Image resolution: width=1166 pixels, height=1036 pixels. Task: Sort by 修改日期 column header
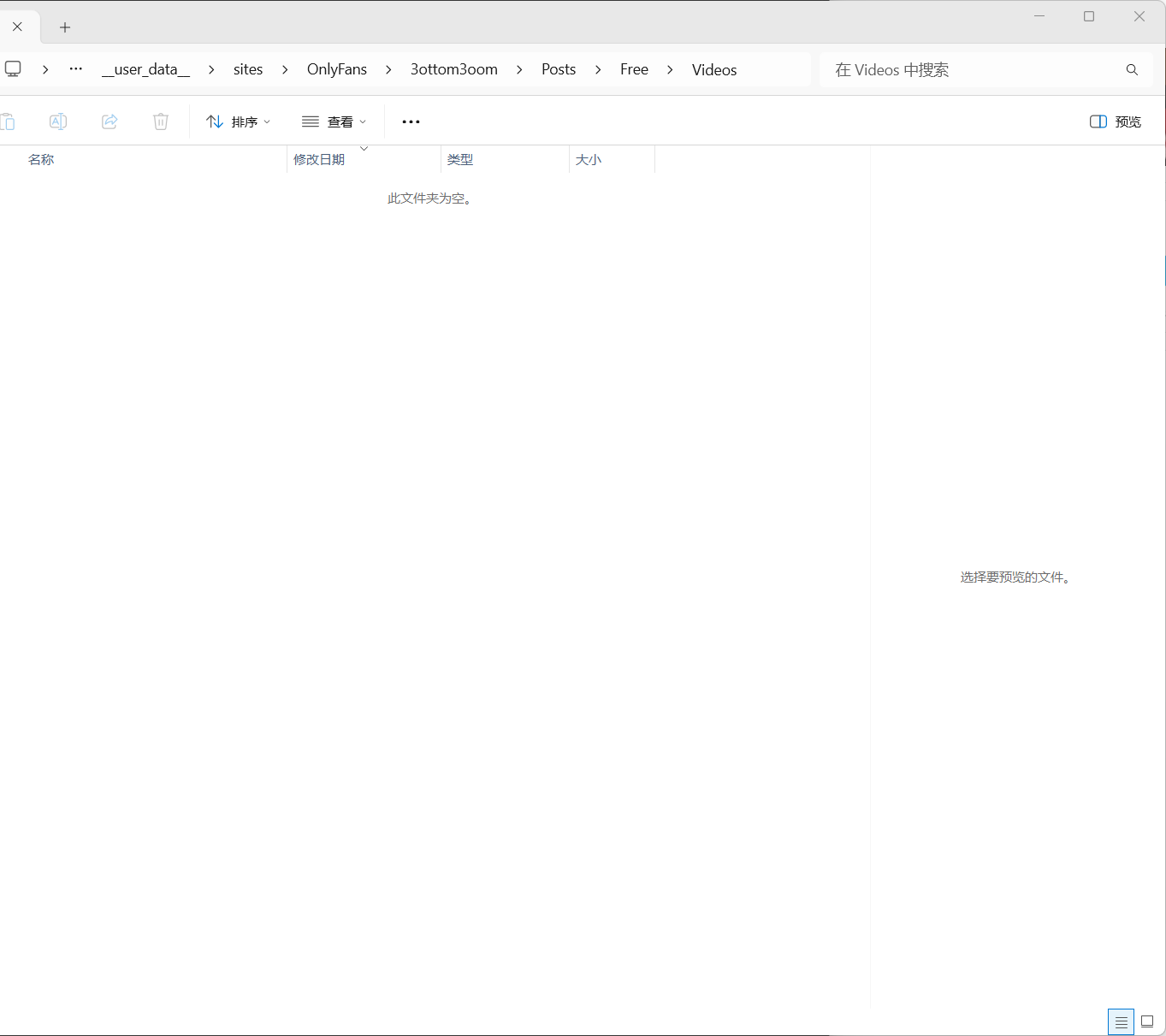pyautogui.click(x=319, y=160)
